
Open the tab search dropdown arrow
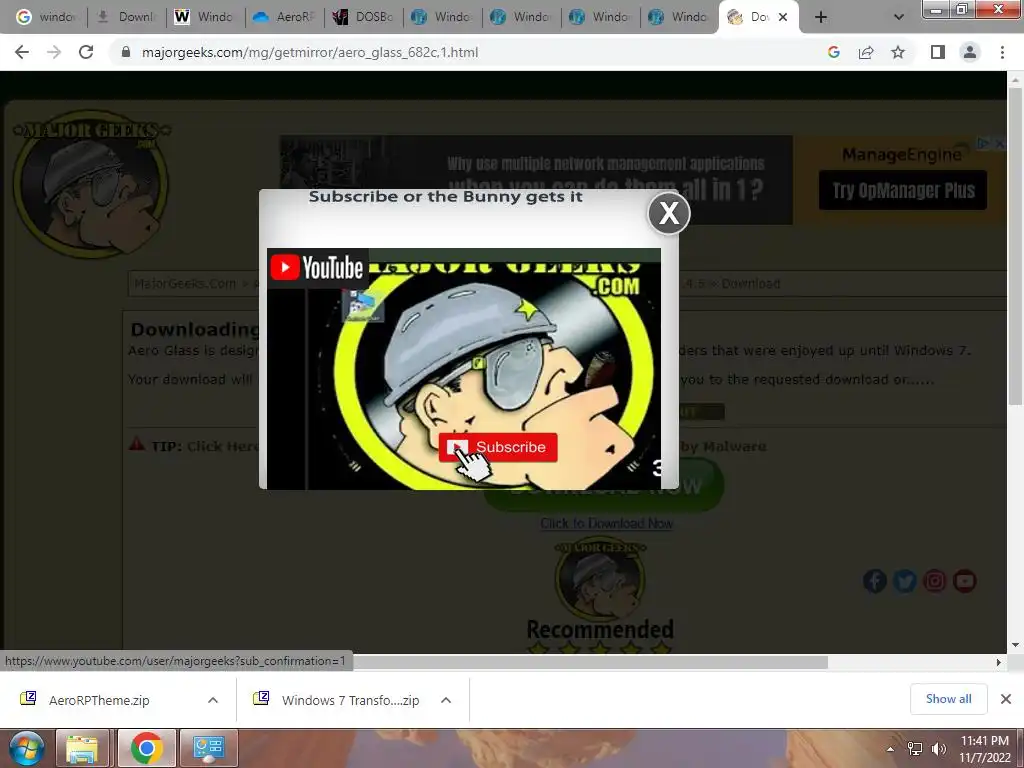[x=899, y=18]
